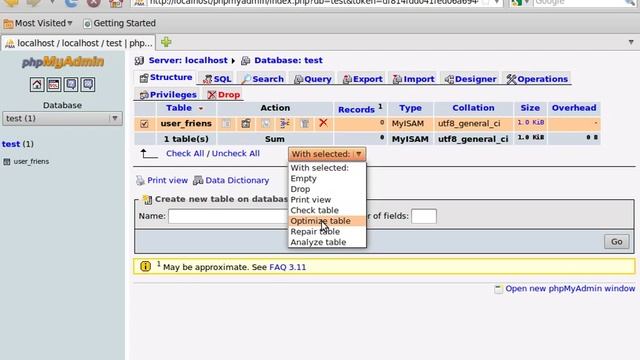640x360 pixels.
Task: Open the Export tab
Action: tap(362, 79)
